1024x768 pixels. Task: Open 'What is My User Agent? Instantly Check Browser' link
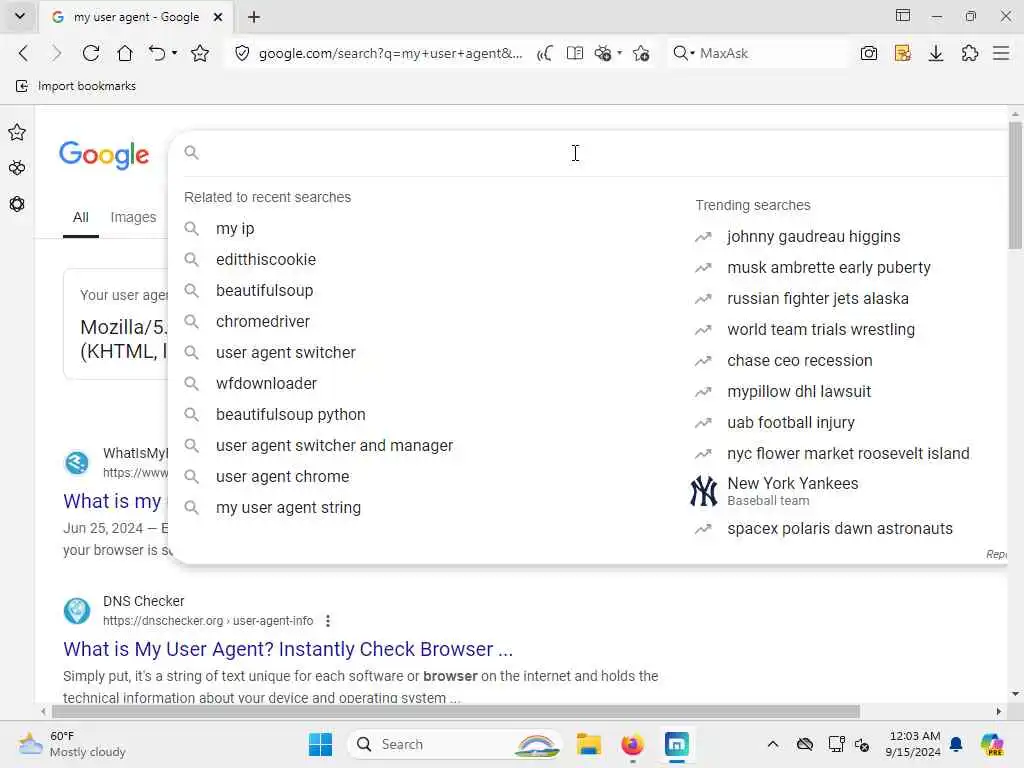coord(288,649)
